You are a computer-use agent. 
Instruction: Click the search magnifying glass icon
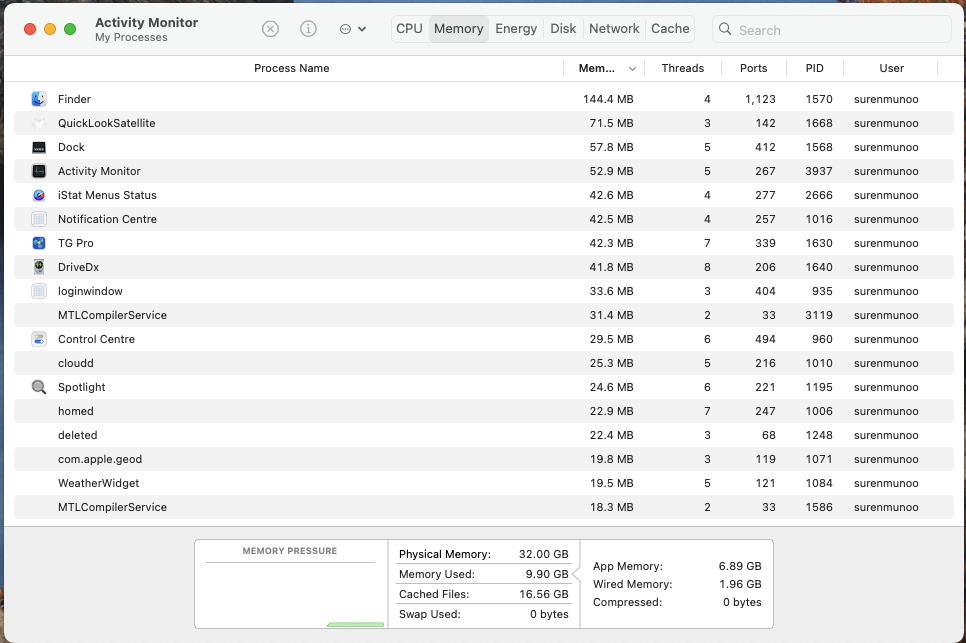[725, 29]
